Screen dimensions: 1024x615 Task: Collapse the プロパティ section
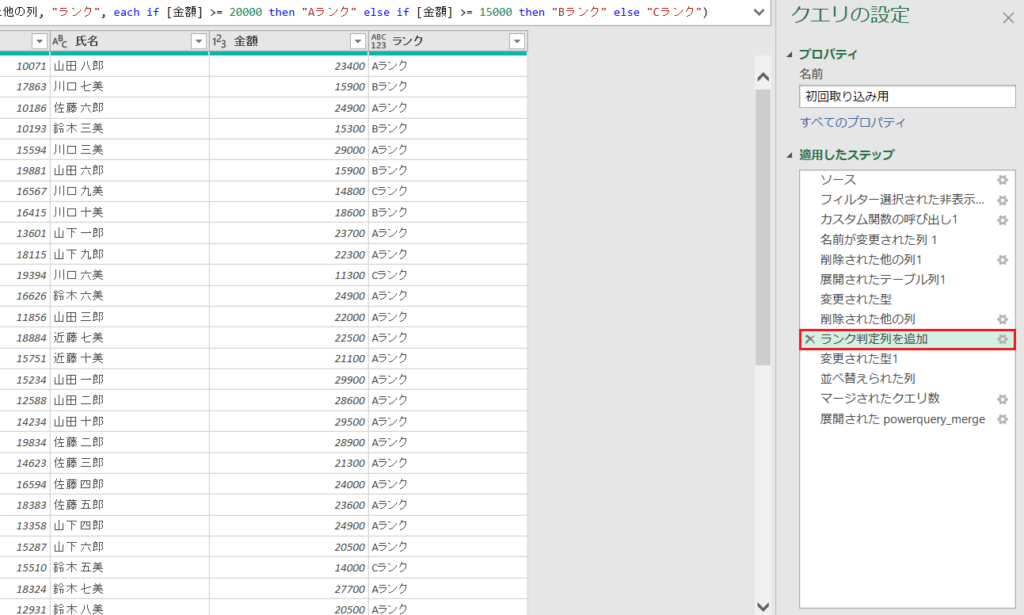[790, 53]
